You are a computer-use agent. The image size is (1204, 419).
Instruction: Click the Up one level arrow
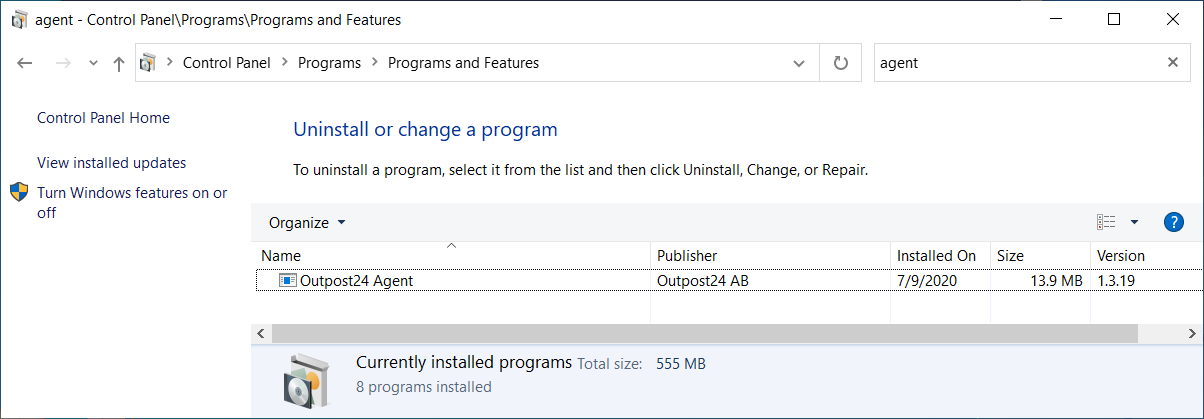click(119, 63)
